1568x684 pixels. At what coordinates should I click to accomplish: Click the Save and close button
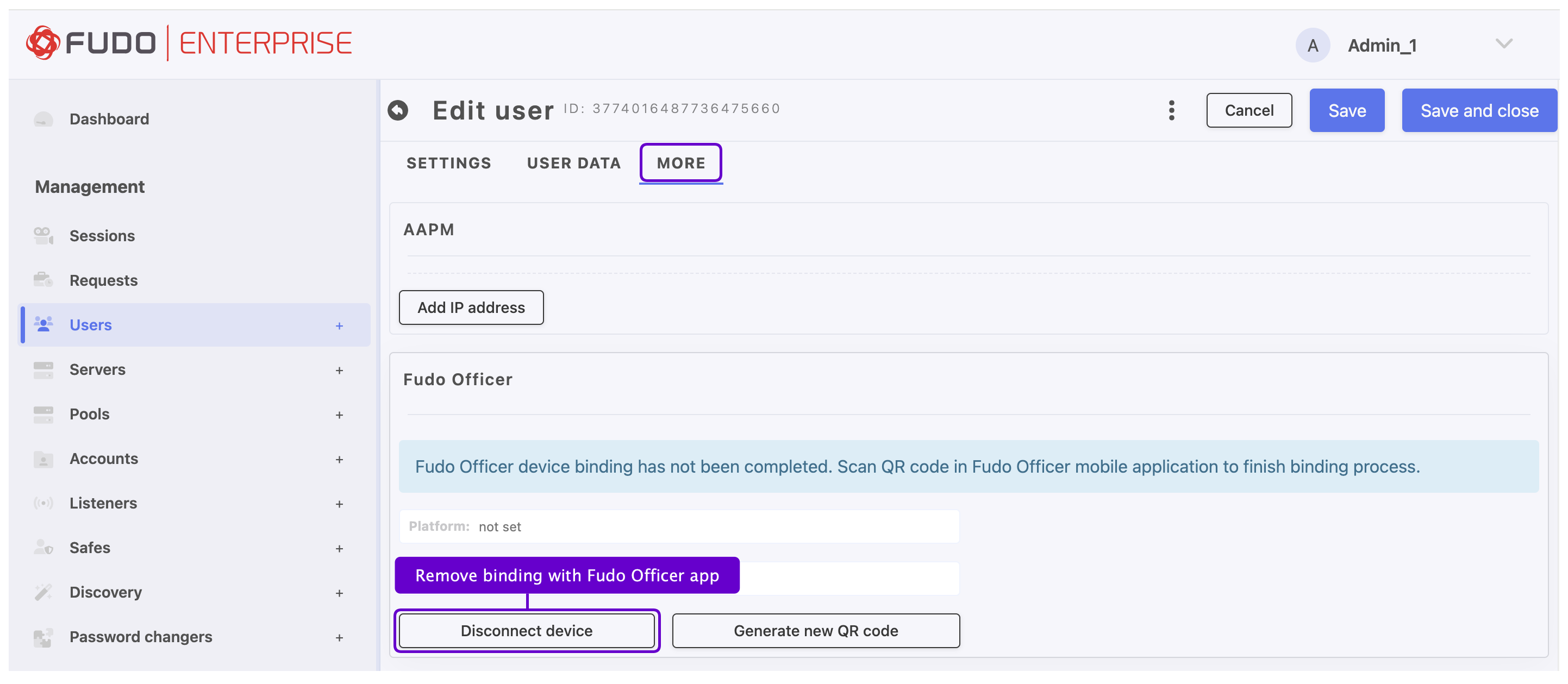point(1479,110)
